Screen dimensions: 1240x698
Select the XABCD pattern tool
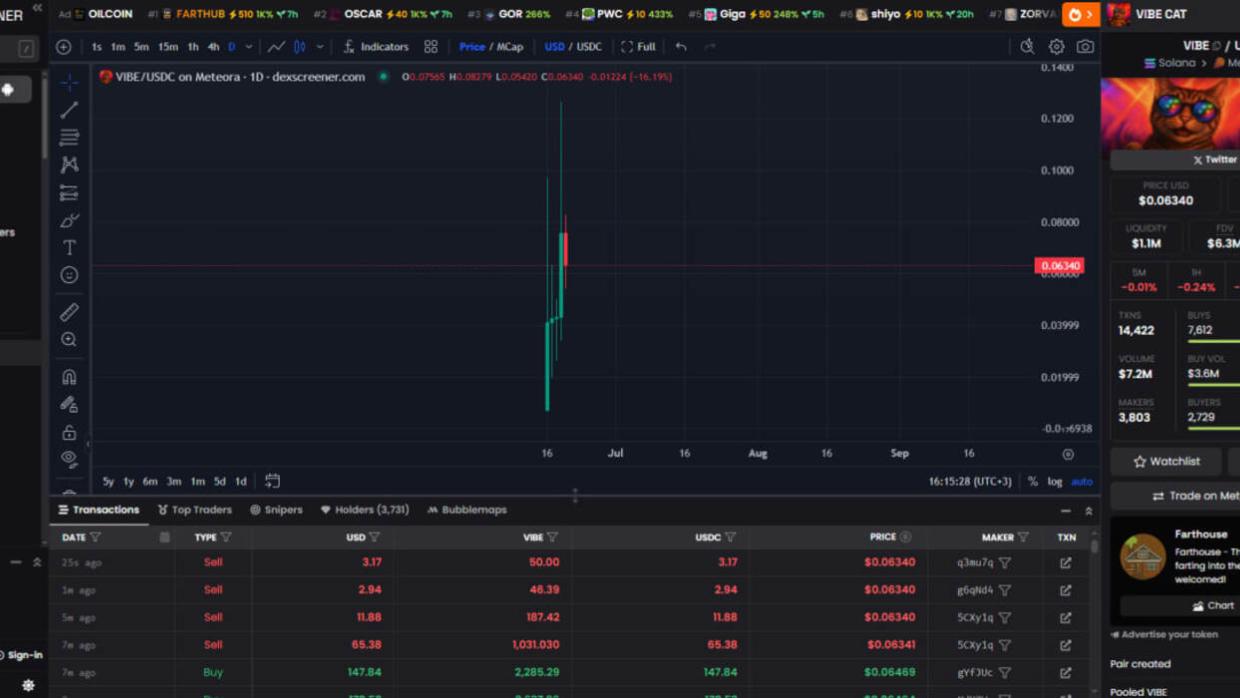69,164
